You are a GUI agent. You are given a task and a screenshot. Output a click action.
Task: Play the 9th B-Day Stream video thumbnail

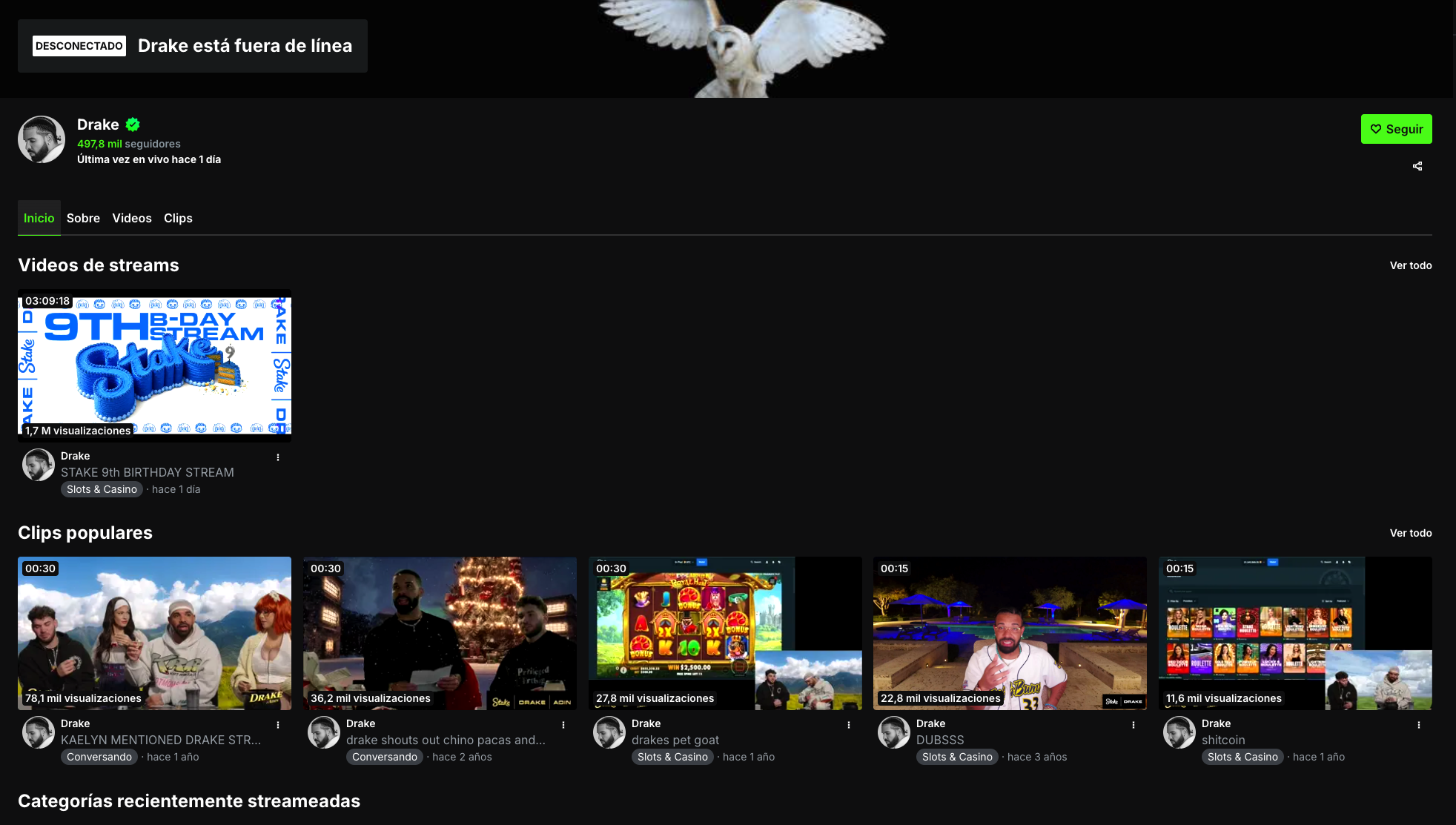pyautogui.click(x=154, y=365)
